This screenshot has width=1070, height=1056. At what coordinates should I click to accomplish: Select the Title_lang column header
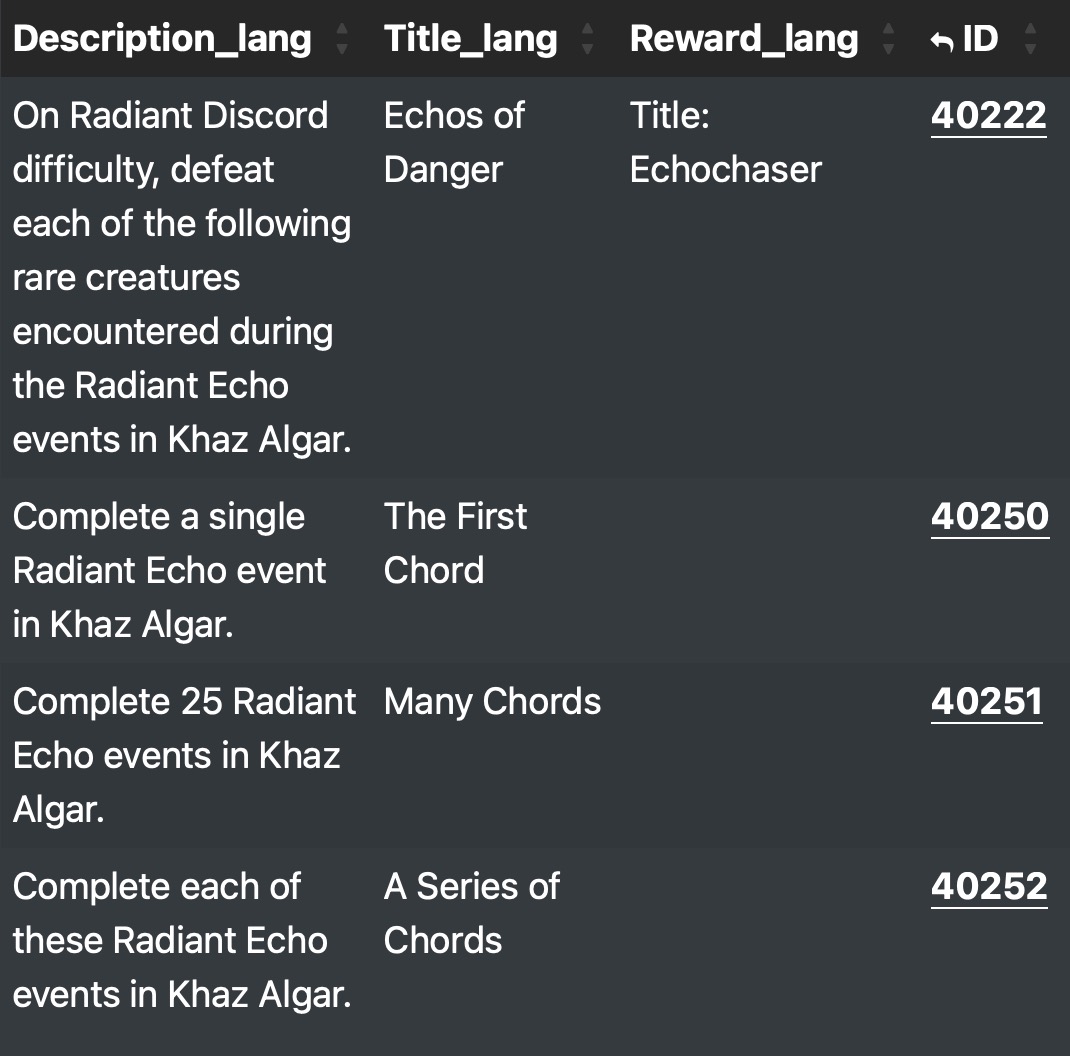[x=470, y=39]
